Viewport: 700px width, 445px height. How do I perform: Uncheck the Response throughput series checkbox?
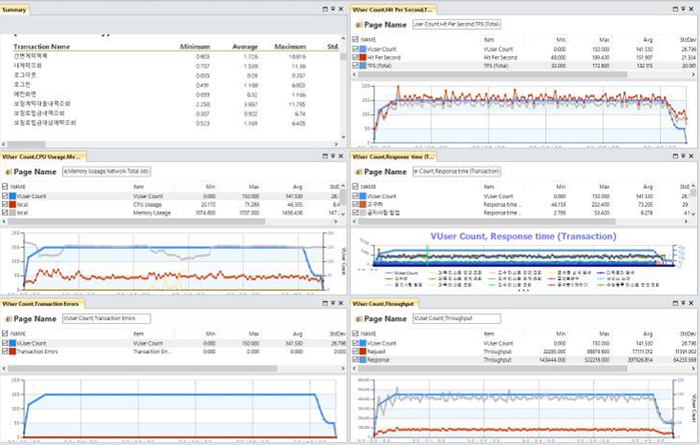click(355, 359)
